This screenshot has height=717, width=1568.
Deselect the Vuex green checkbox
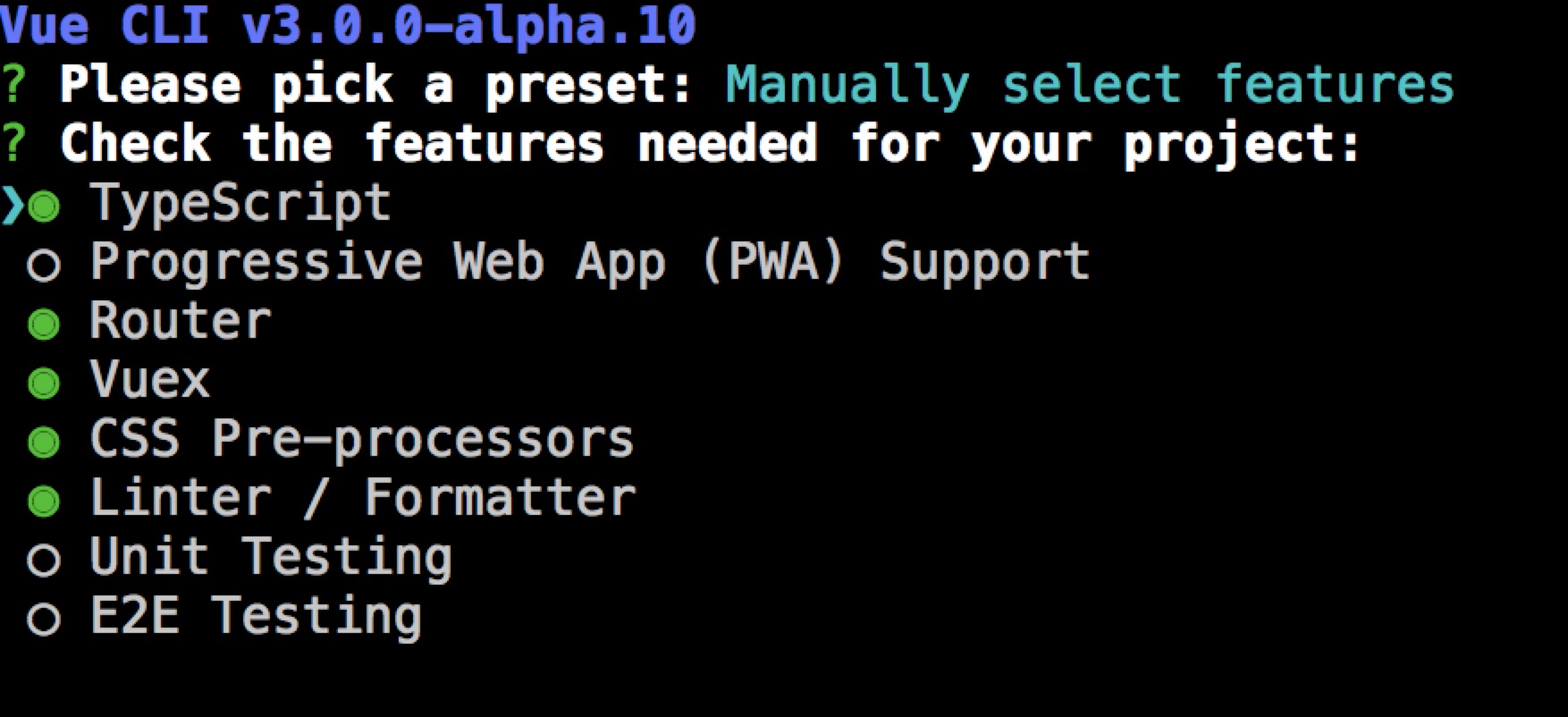44,384
